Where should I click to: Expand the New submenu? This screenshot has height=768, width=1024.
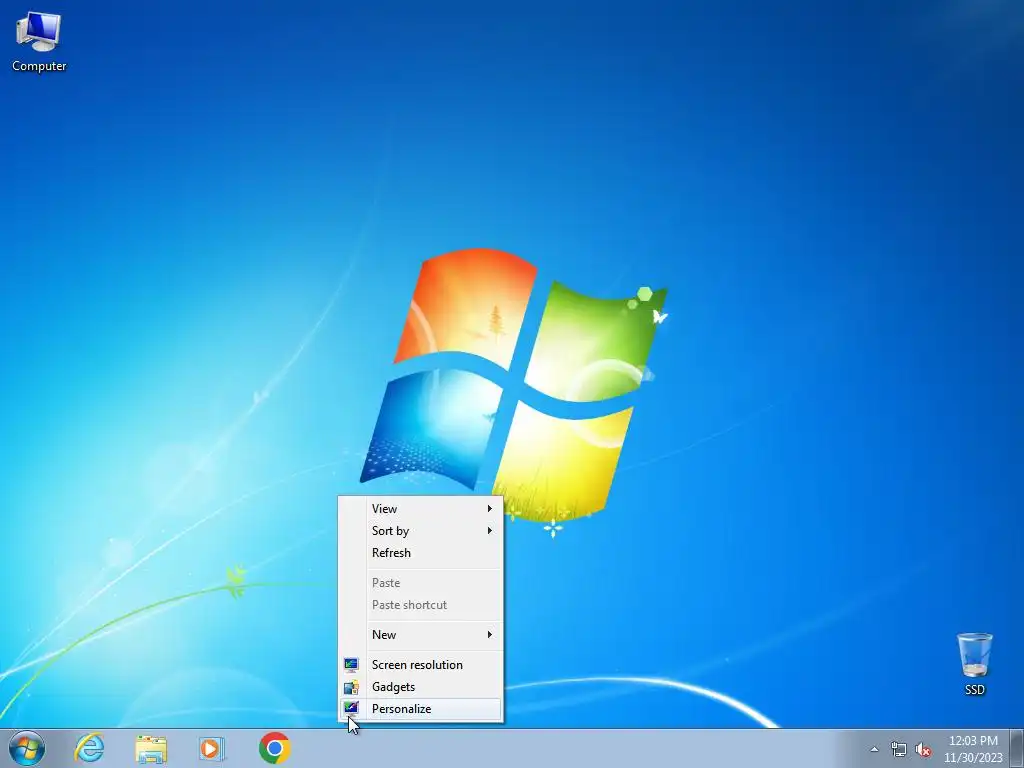click(421, 635)
